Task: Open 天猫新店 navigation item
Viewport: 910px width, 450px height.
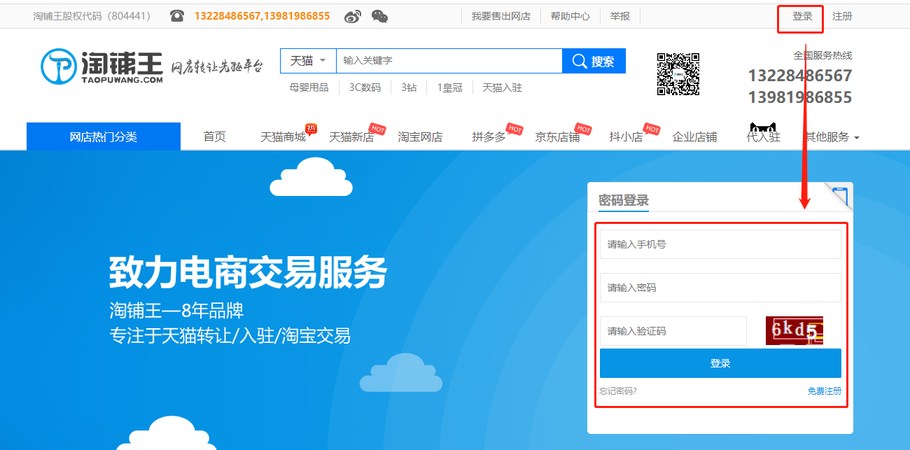Action: click(351, 137)
